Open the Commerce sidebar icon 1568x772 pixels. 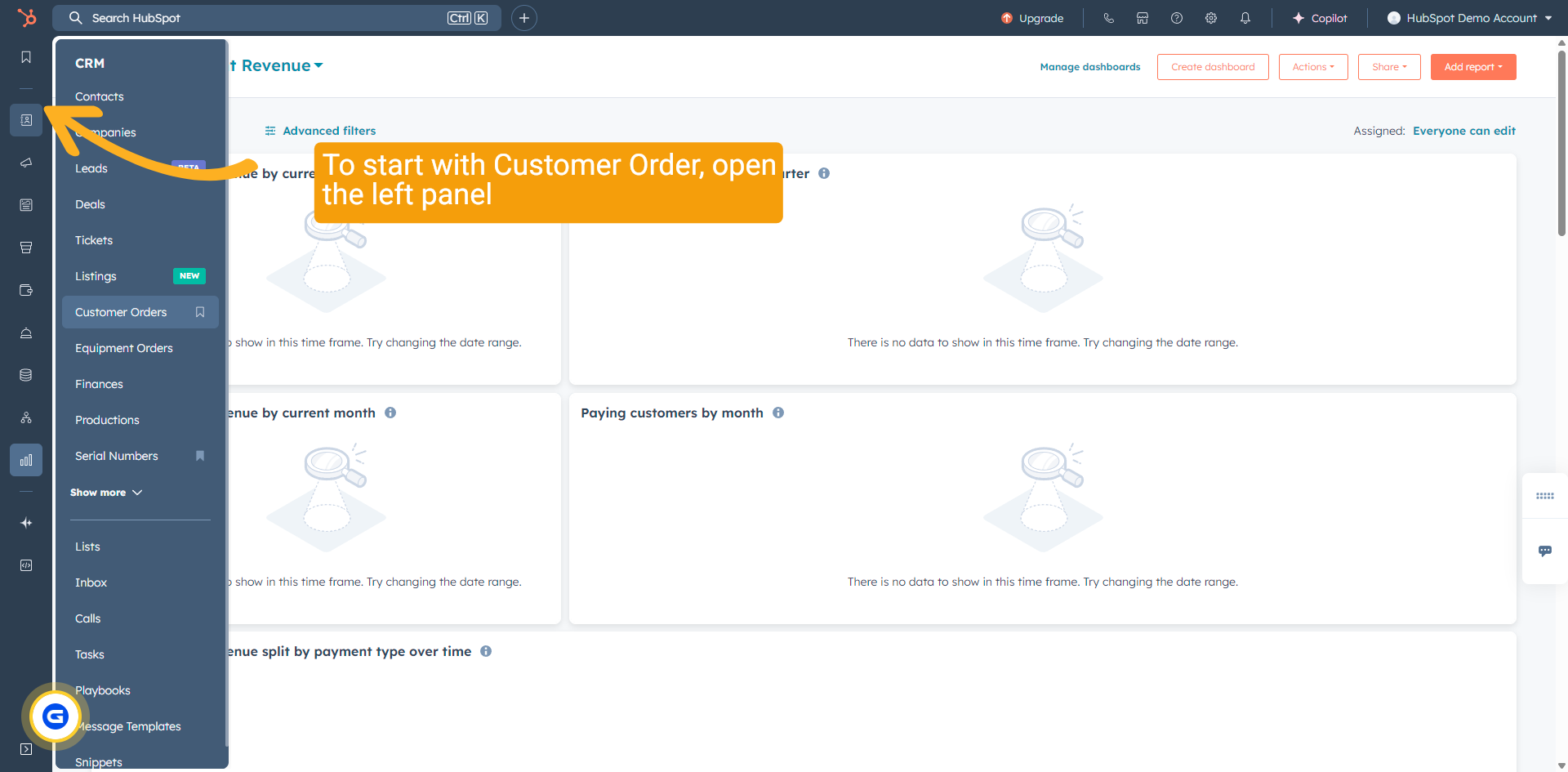click(x=26, y=290)
